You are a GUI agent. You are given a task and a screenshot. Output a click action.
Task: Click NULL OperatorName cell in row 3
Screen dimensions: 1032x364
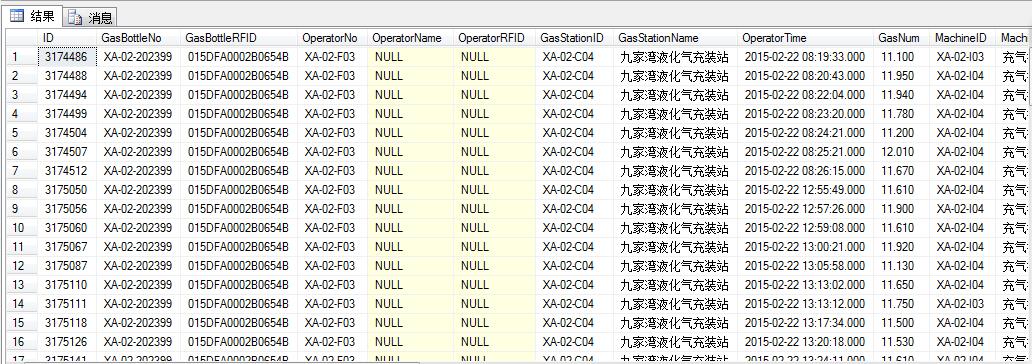pyautogui.click(x=411, y=95)
